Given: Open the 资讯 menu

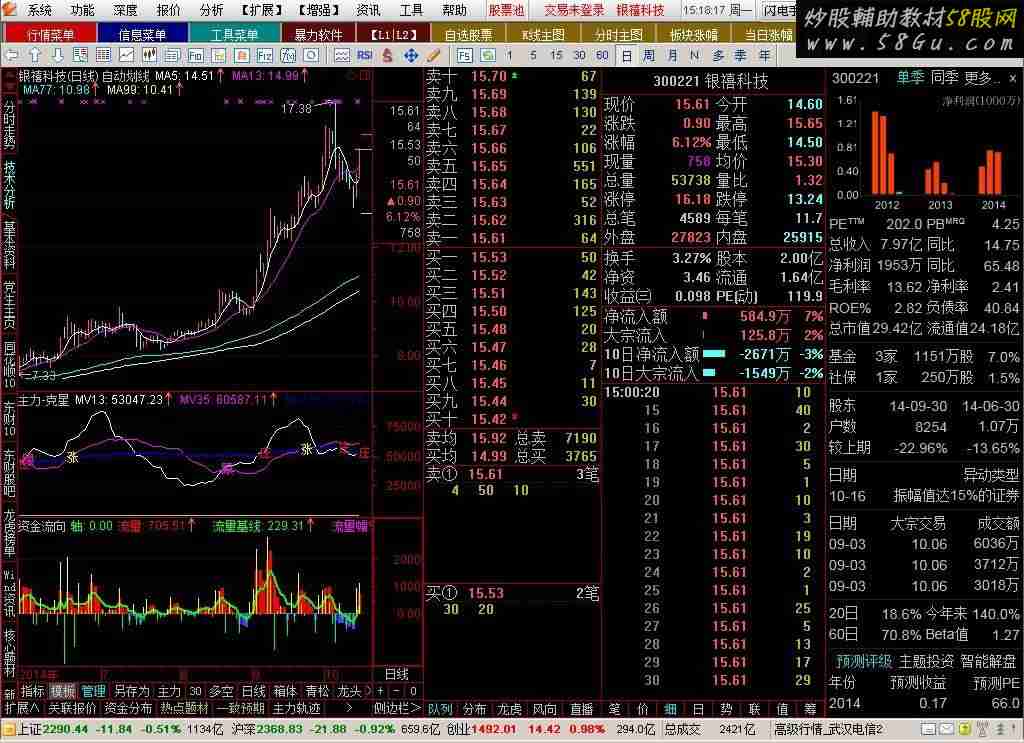Looking at the screenshot, I should click(368, 10).
